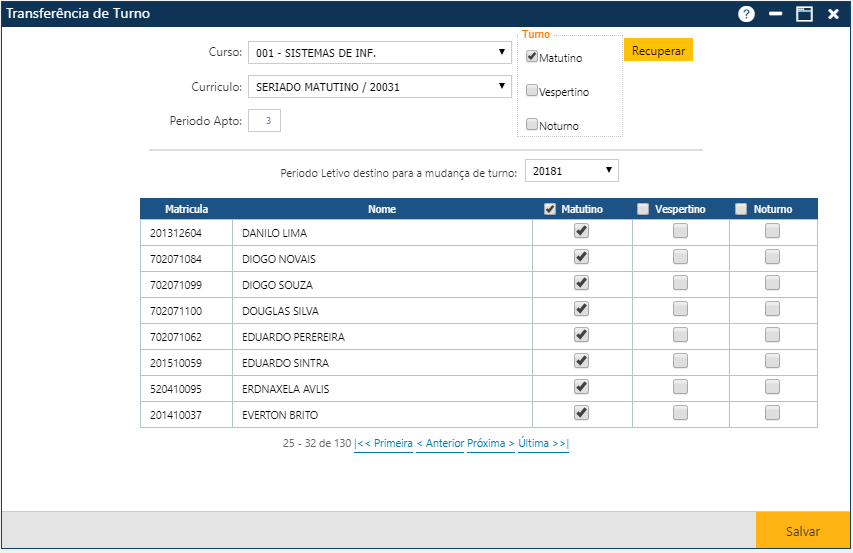Uncheck Matutino for EVERTON BRITO

[x=582, y=413]
